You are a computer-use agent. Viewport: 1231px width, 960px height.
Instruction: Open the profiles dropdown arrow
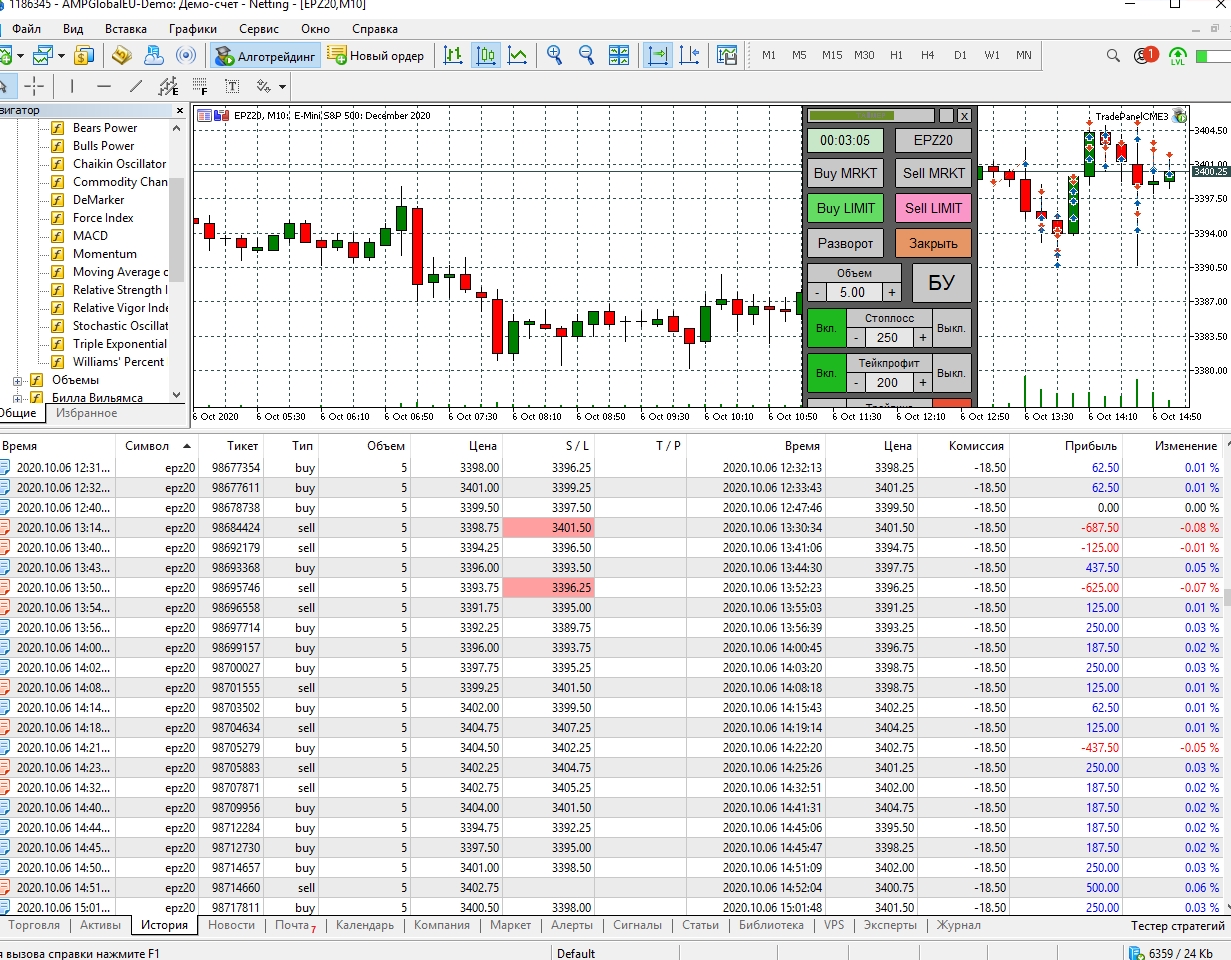click(61, 56)
